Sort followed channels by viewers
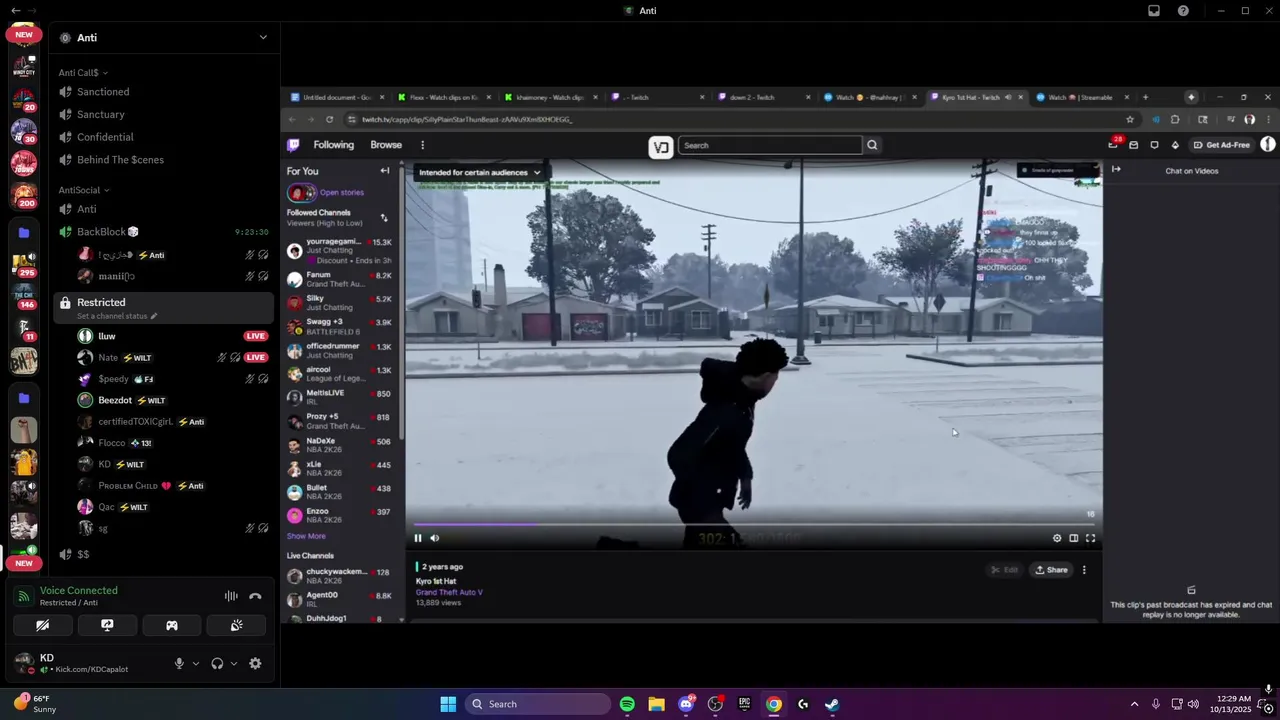 tap(383, 217)
